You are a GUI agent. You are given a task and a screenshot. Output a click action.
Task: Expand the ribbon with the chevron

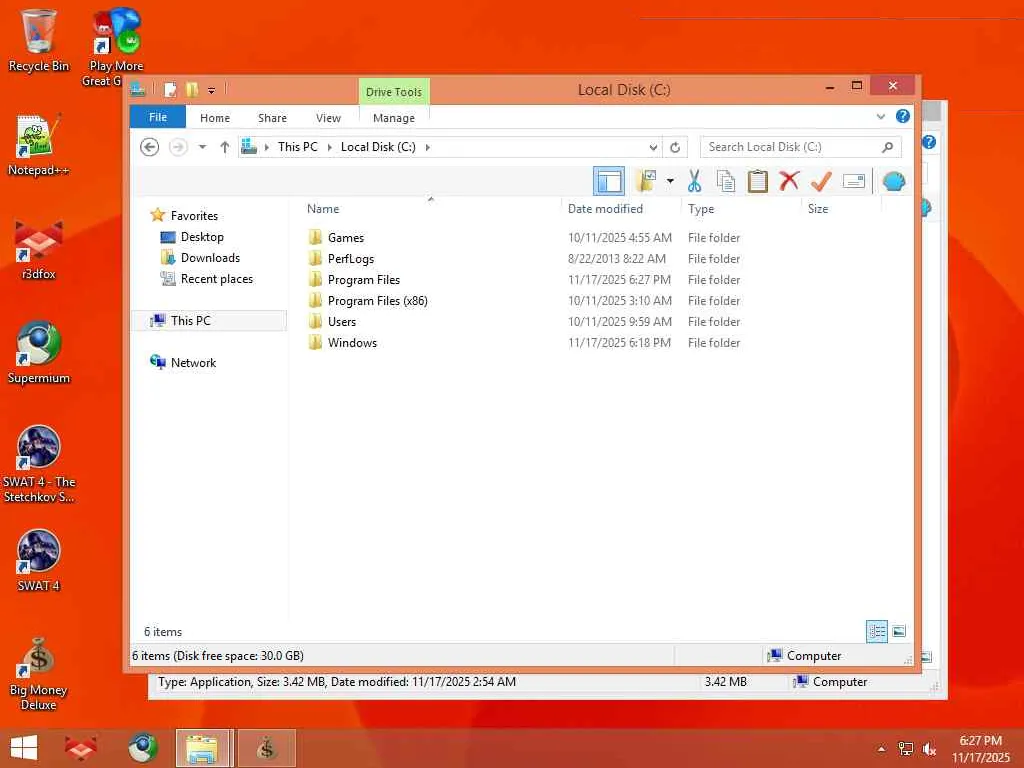(x=881, y=116)
